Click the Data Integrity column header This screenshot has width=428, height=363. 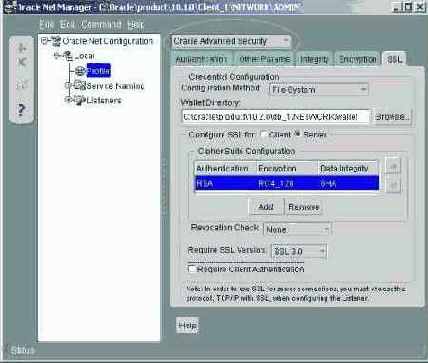pos(348,168)
